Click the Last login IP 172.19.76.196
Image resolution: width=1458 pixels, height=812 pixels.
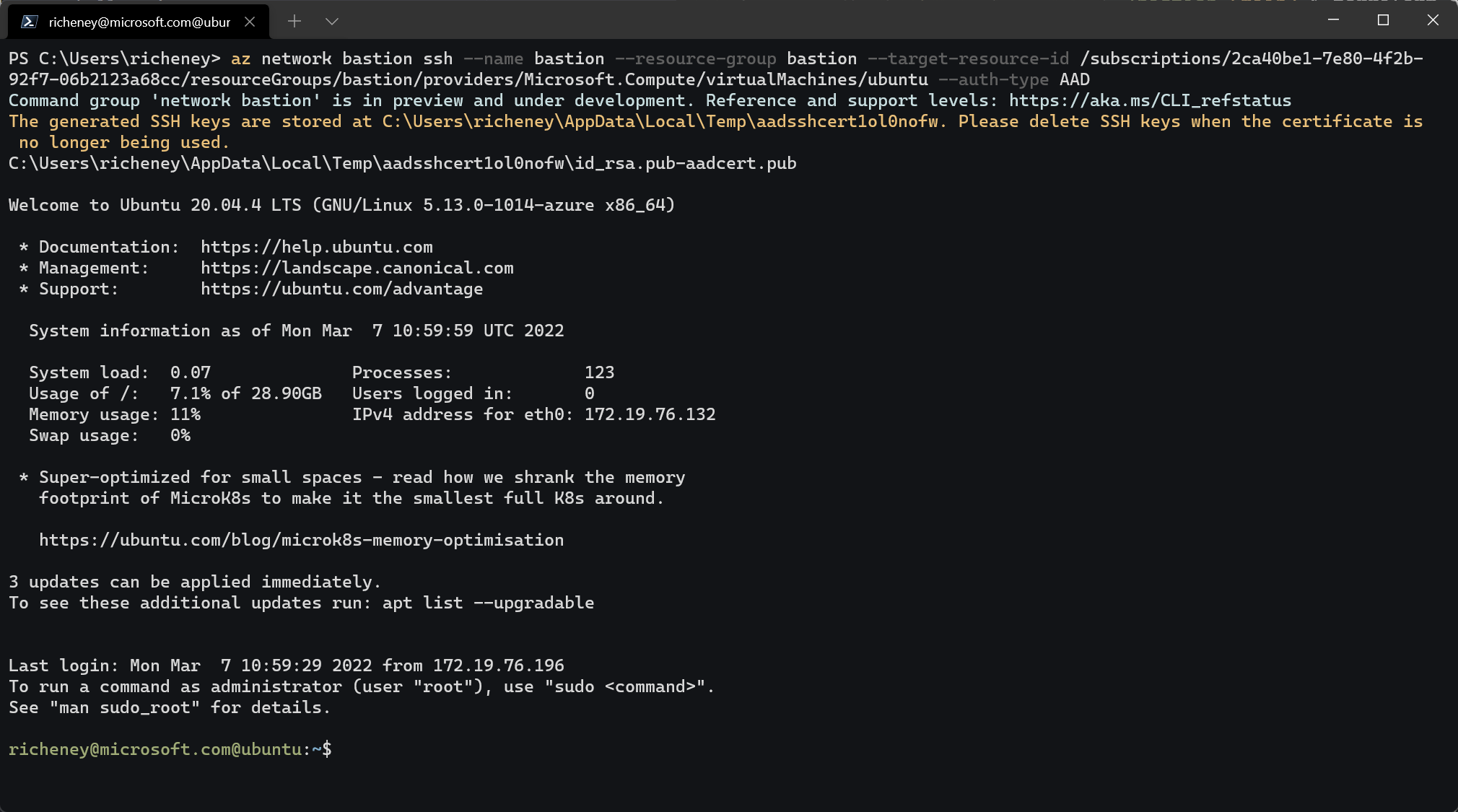(498, 665)
